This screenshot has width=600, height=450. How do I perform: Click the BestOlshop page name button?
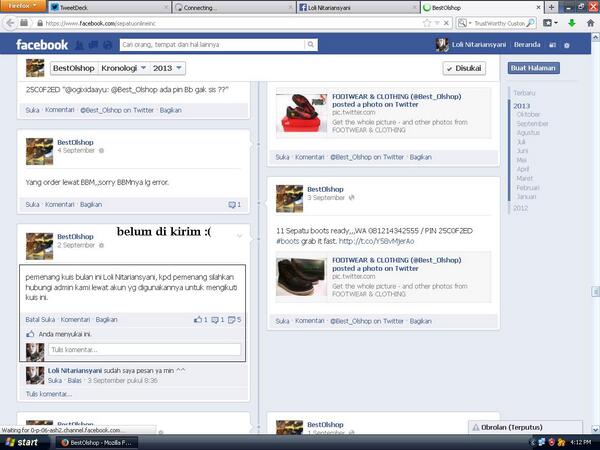[x=74, y=68]
